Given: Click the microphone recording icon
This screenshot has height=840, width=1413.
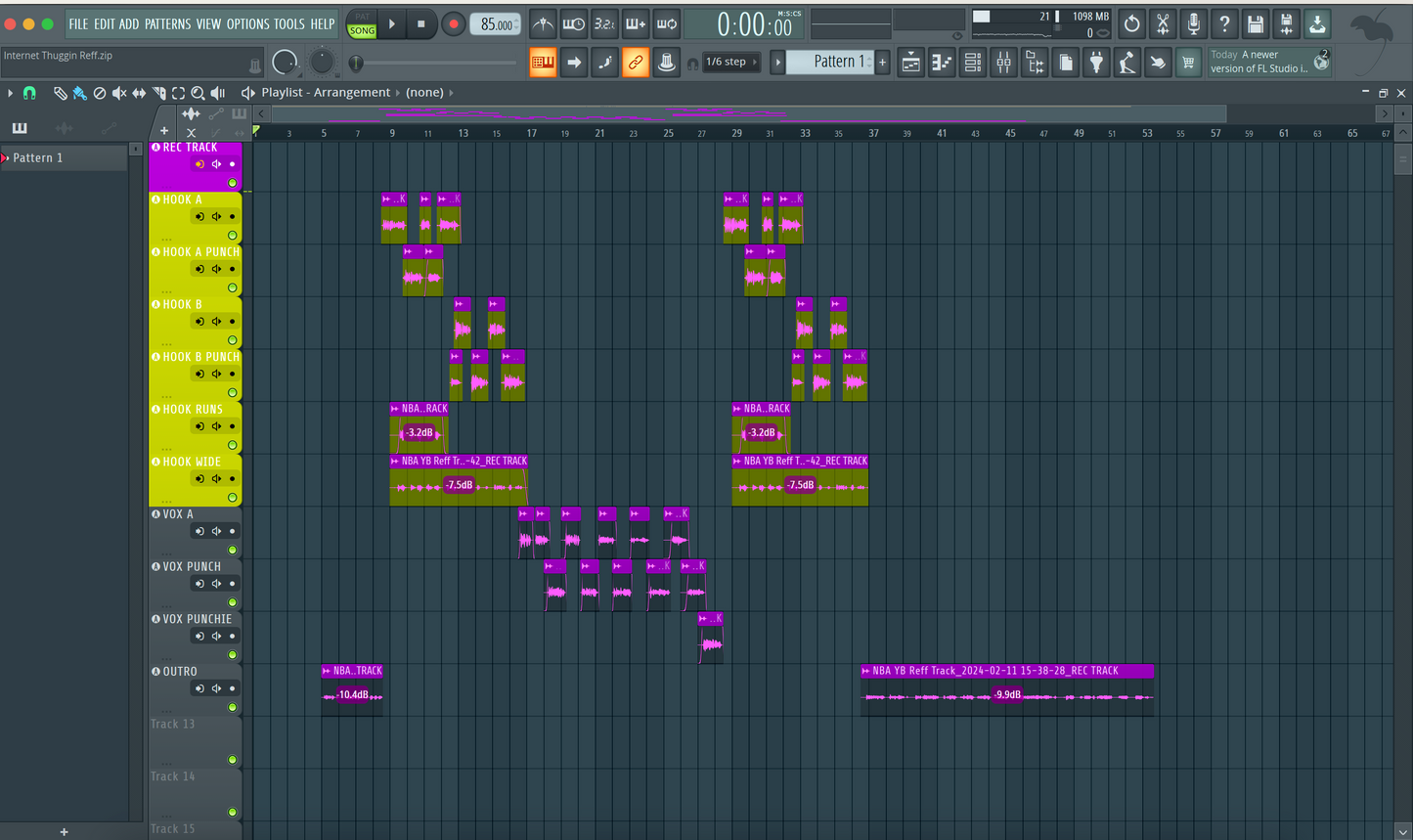Looking at the screenshot, I should 1193,23.
